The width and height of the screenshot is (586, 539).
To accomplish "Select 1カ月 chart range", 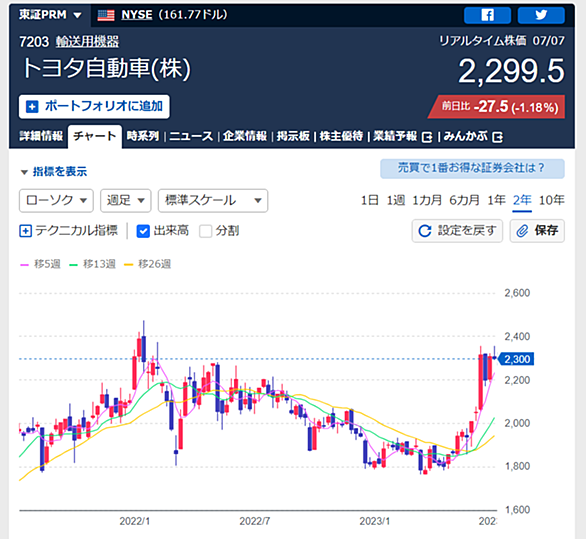I will (427, 200).
